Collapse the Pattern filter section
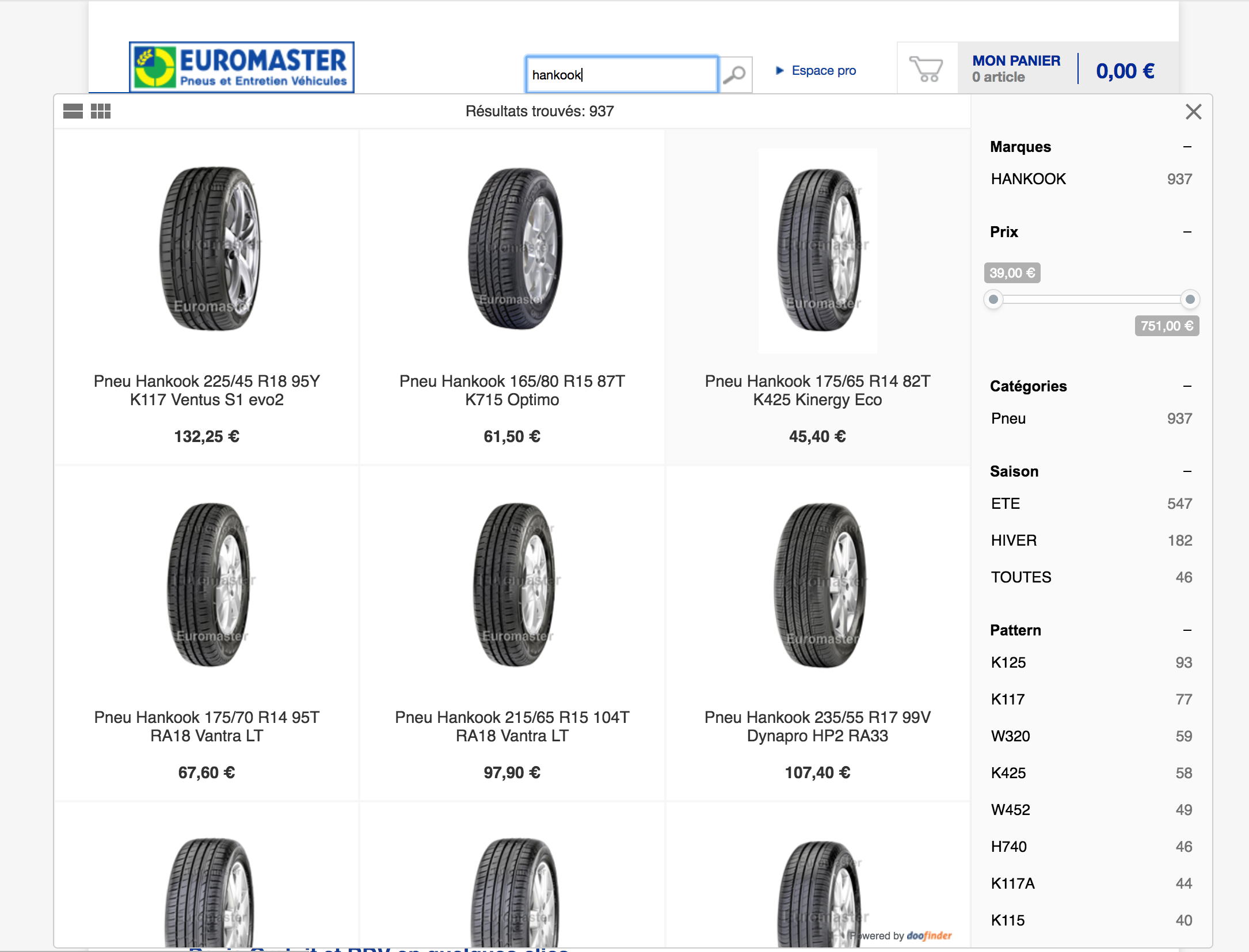The height and width of the screenshot is (952, 1249). point(1187,630)
